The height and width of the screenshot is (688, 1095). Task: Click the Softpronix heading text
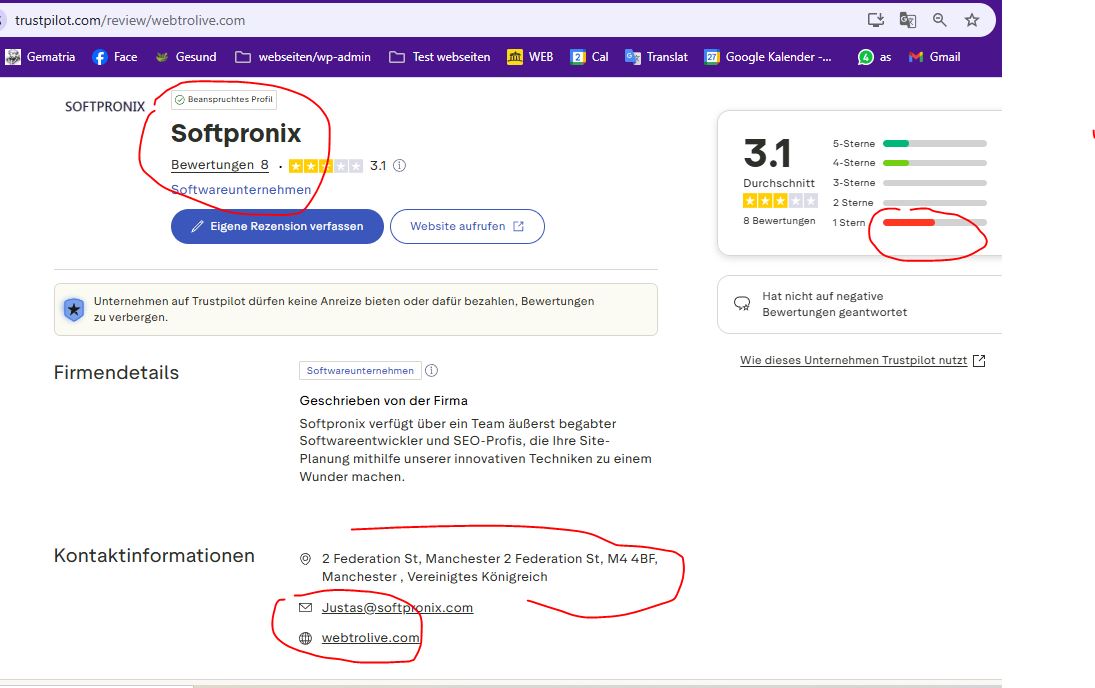pos(236,133)
